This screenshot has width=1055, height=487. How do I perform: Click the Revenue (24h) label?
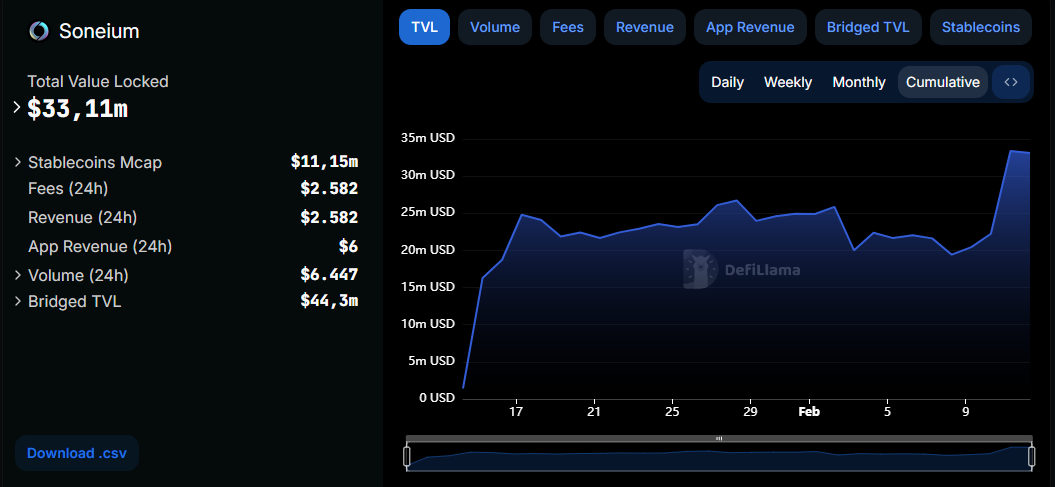(x=83, y=217)
